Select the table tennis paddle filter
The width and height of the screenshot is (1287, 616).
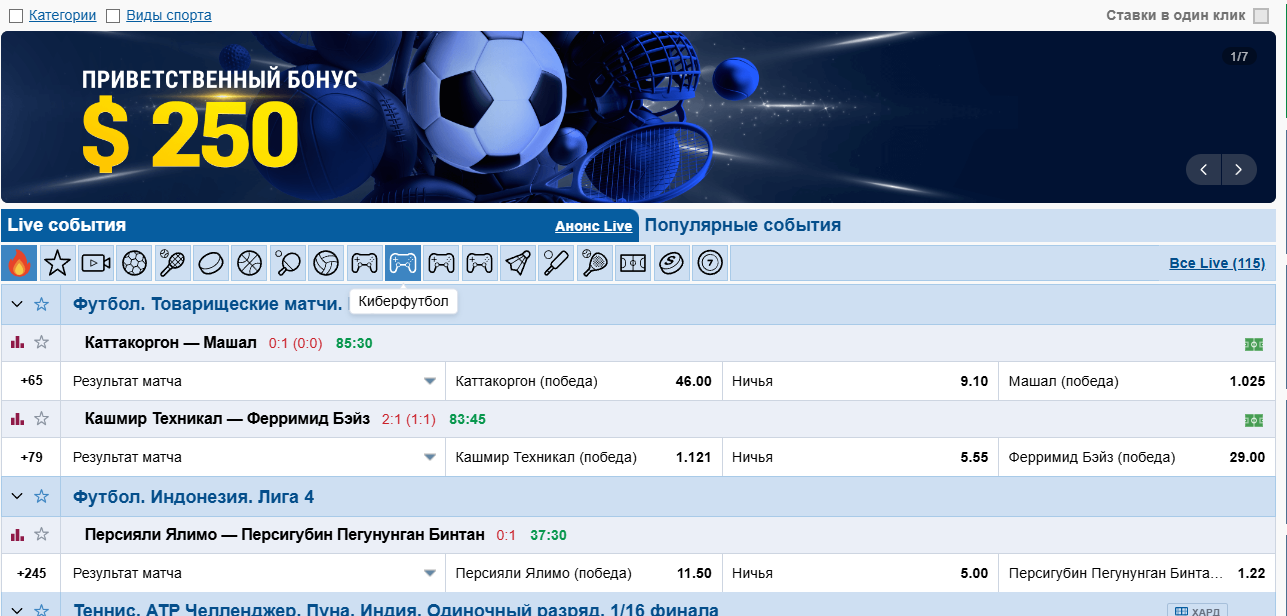pyautogui.click(x=288, y=263)
